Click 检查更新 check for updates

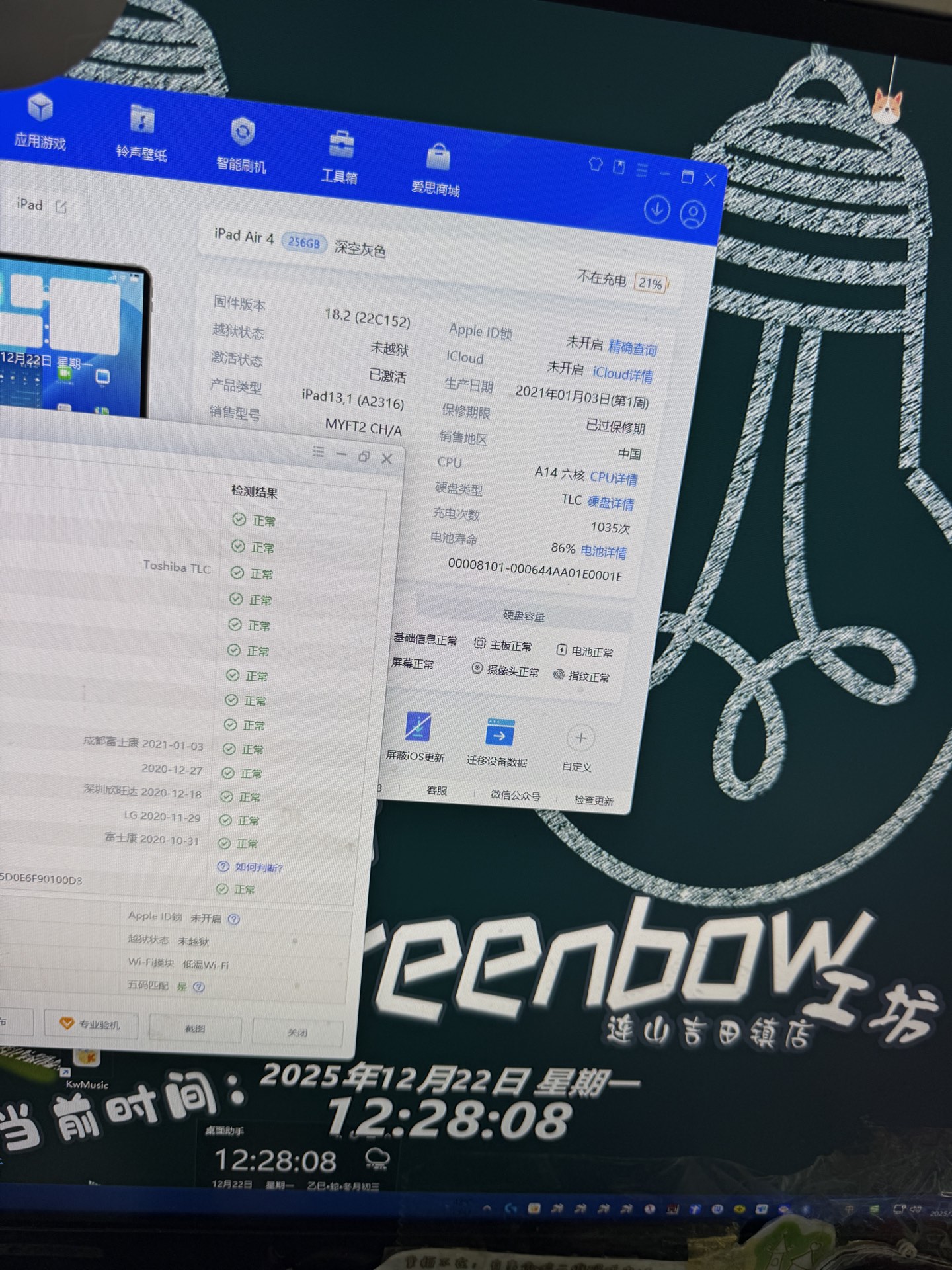pos(593,800)
